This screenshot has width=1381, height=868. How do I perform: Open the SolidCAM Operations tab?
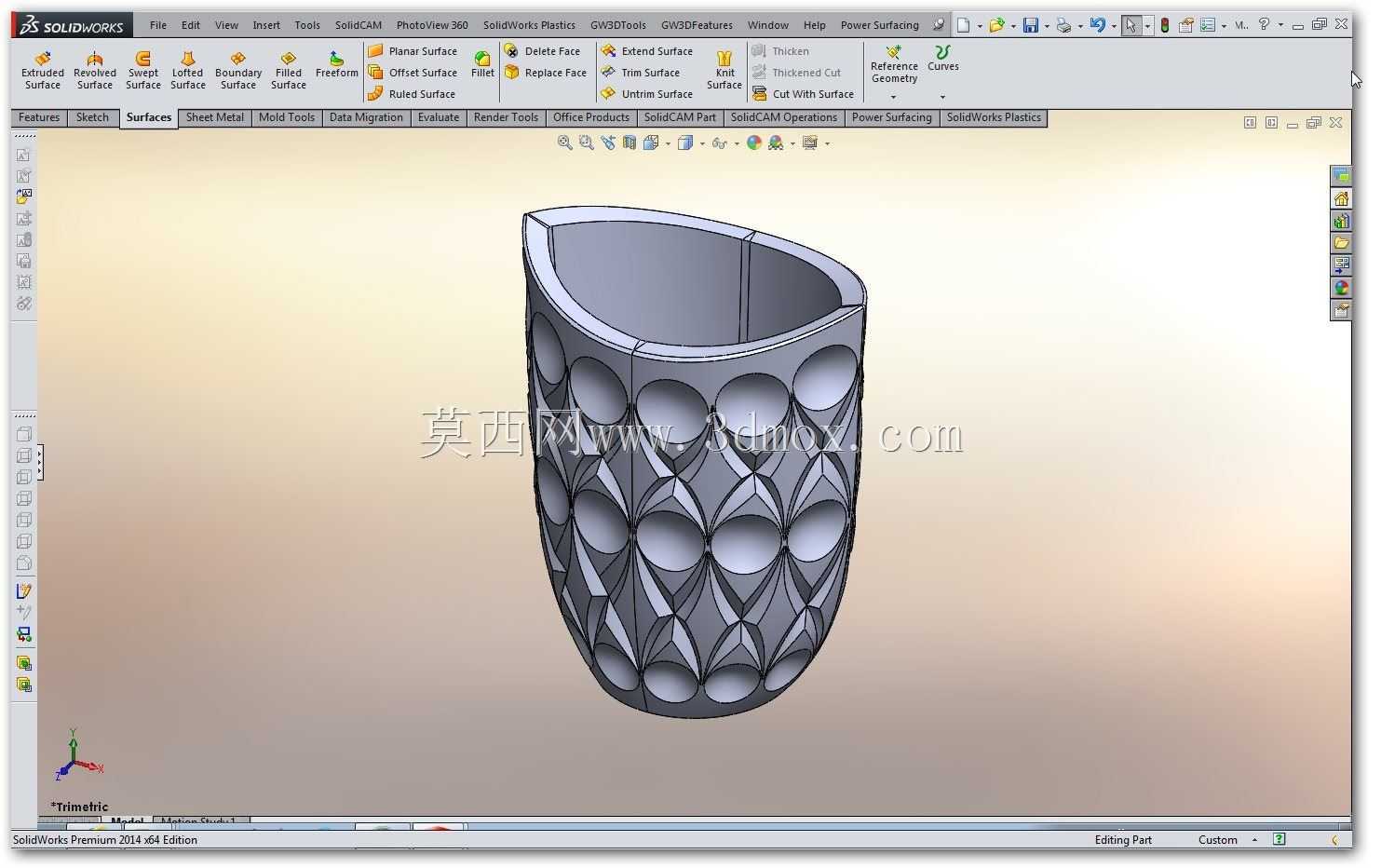[x=784, y=117]
